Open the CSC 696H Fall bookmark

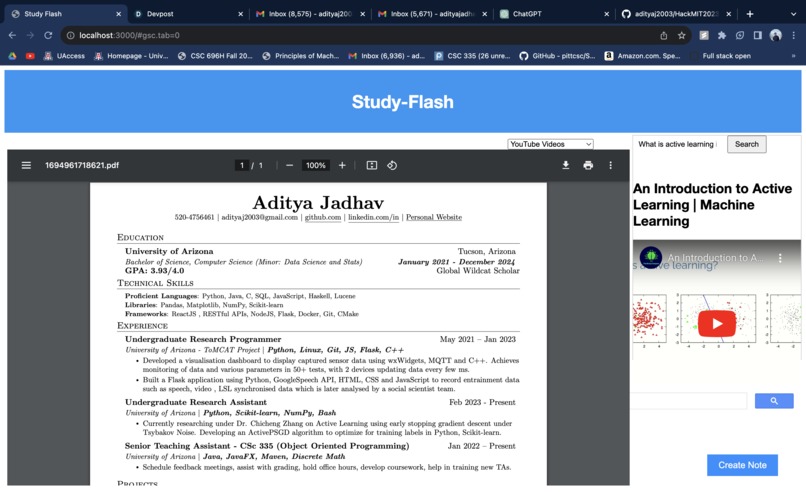[x=215, y=56]
